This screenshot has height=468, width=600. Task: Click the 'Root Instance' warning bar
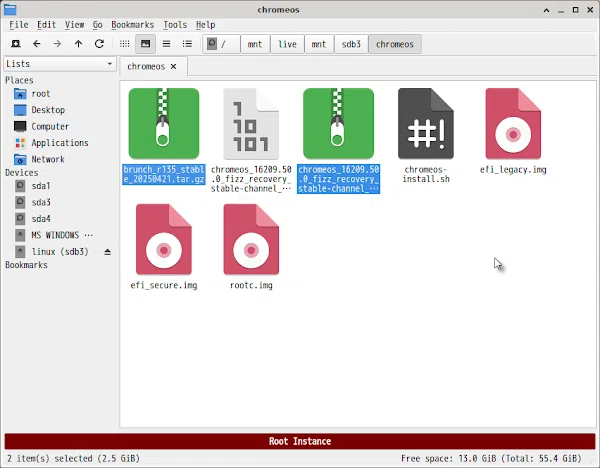point(300,441)
